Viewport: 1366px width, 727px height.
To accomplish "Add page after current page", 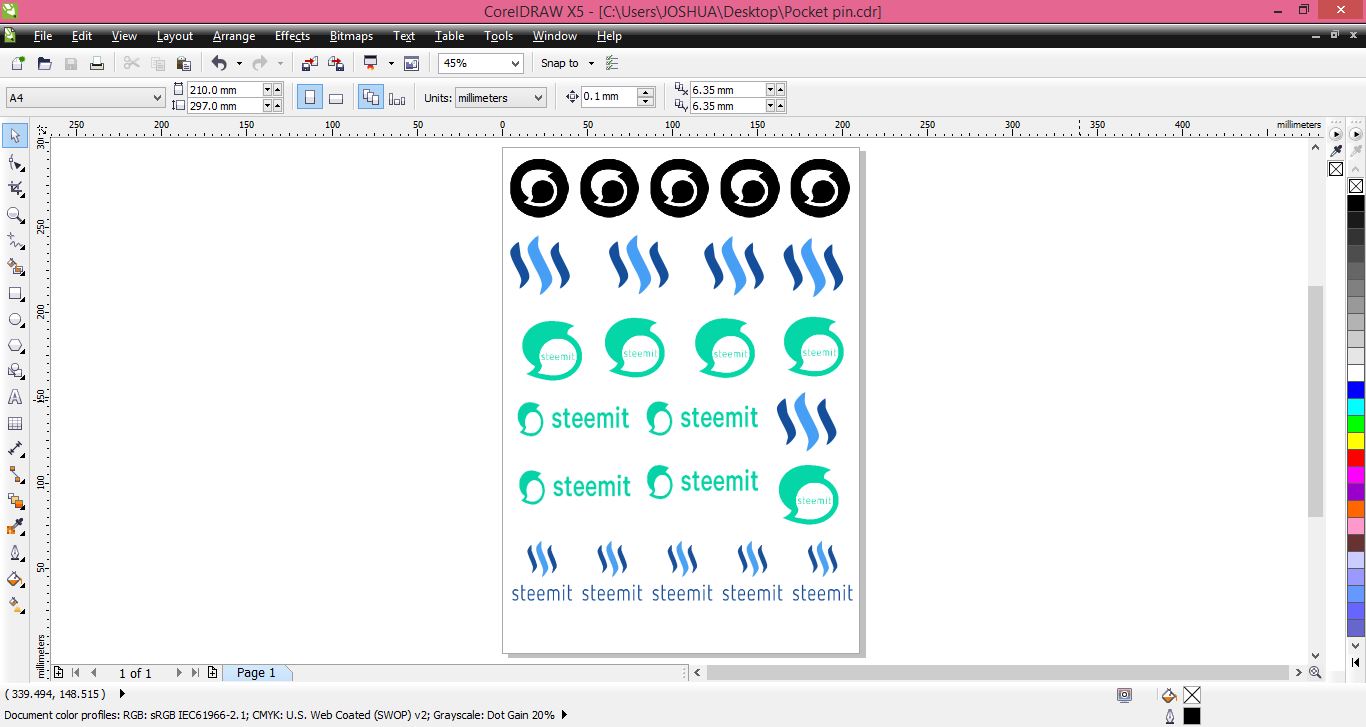I will 212,673.
